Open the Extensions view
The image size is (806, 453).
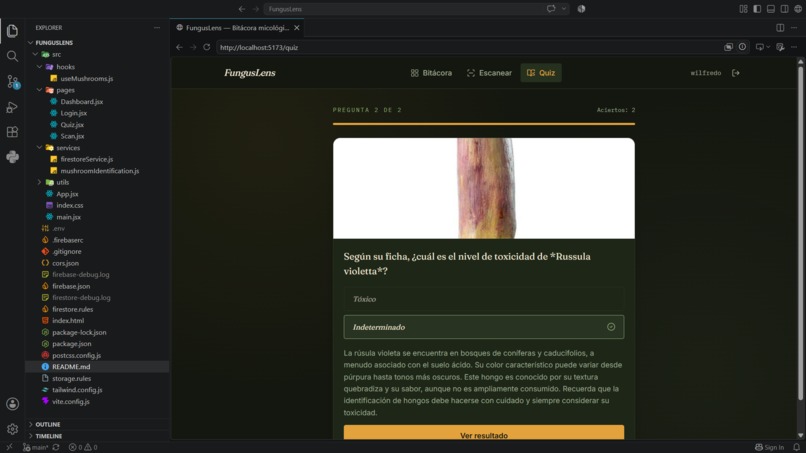pyautogui.click(x=12, y=132)
